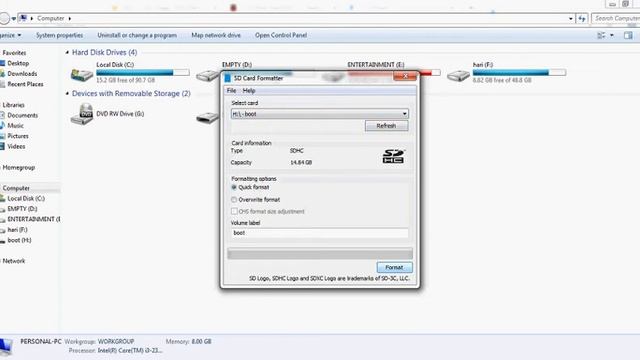Click the Refresh button in SD Card Formatter

pos(386,126)
